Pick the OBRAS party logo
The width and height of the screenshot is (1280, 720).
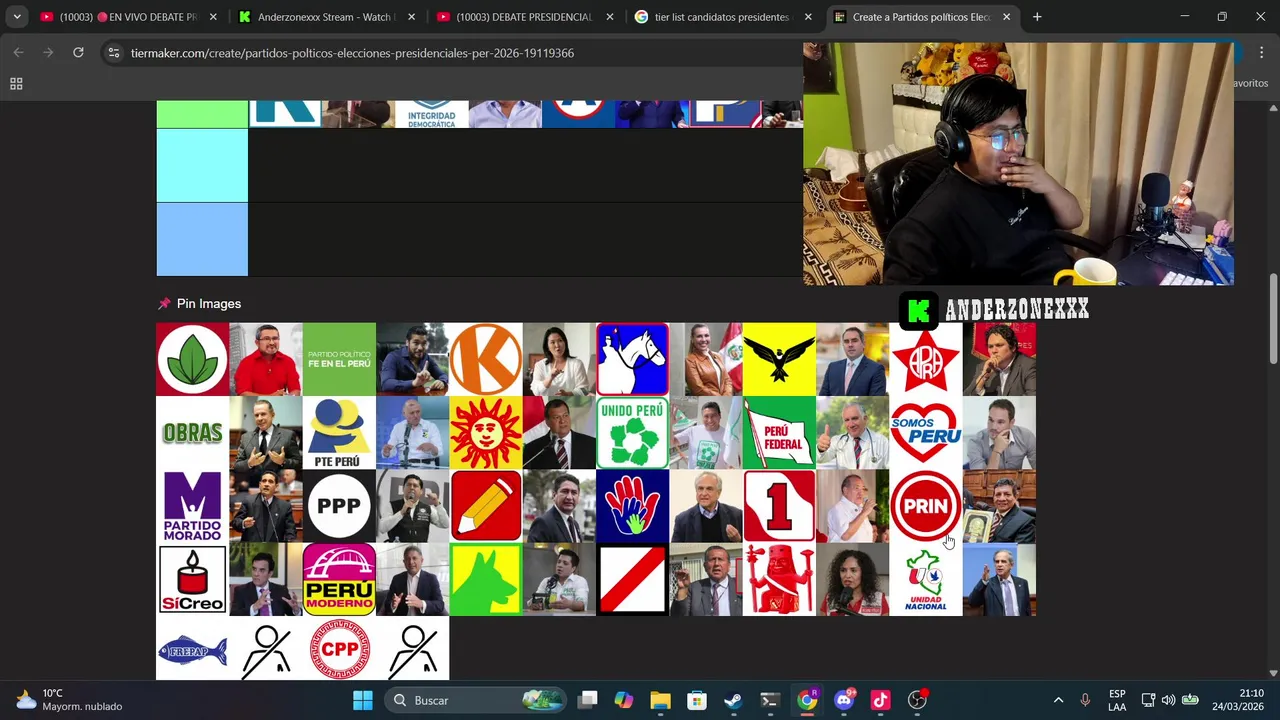(x=192, y=433)
